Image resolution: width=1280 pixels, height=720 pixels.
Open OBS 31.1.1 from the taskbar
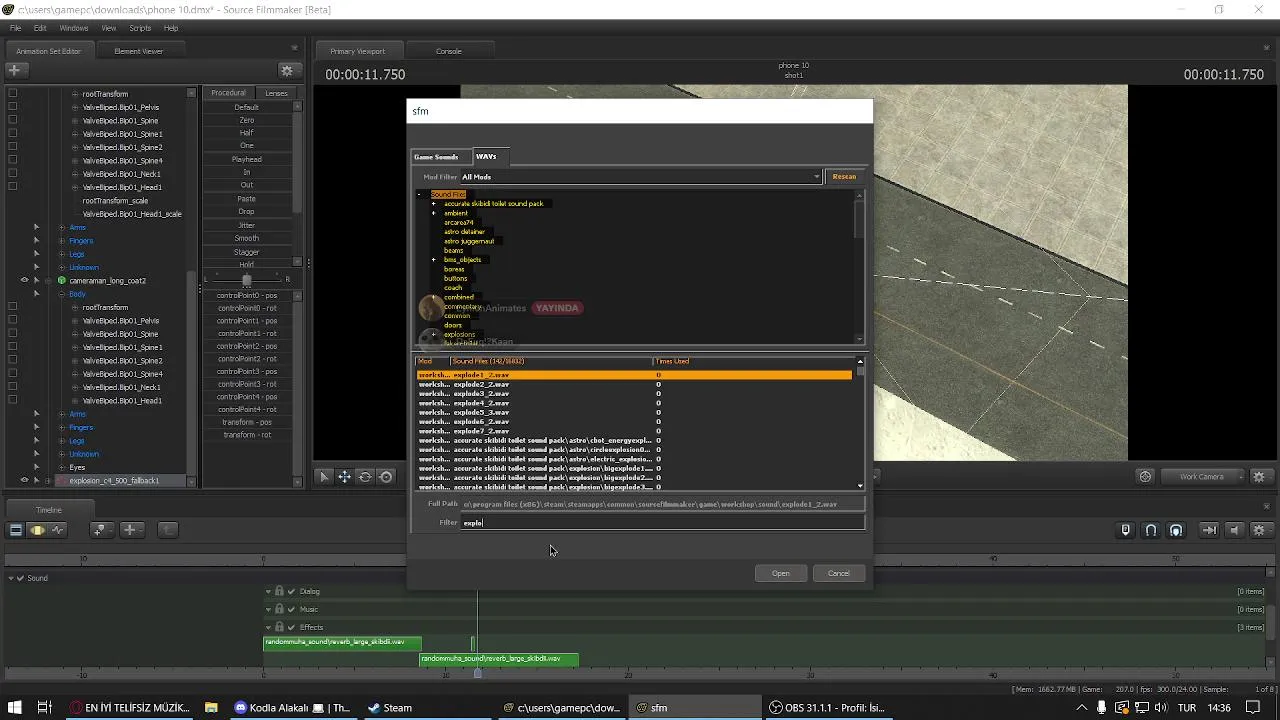click(828, 707)
